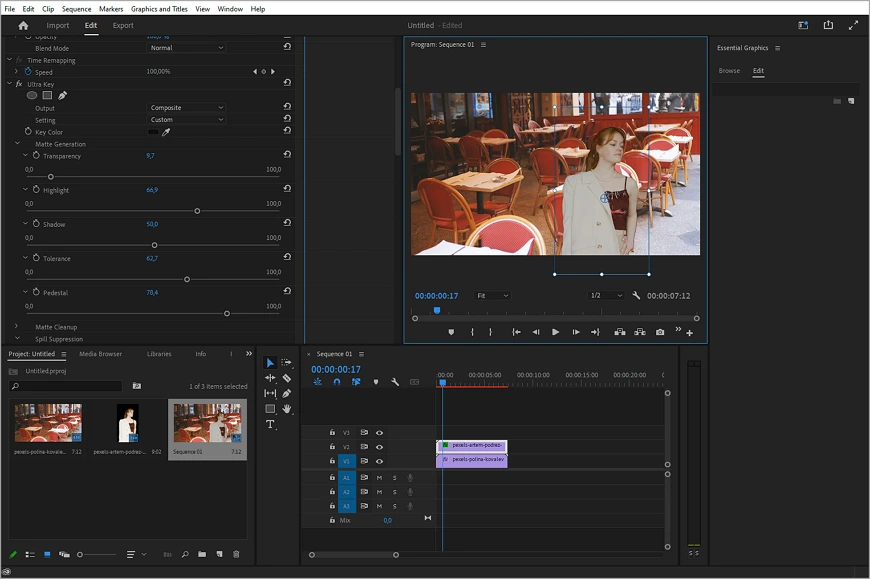870x579 pixels.
Task: Toggle V3 track output eye
Action: click(x=380, y=433)
